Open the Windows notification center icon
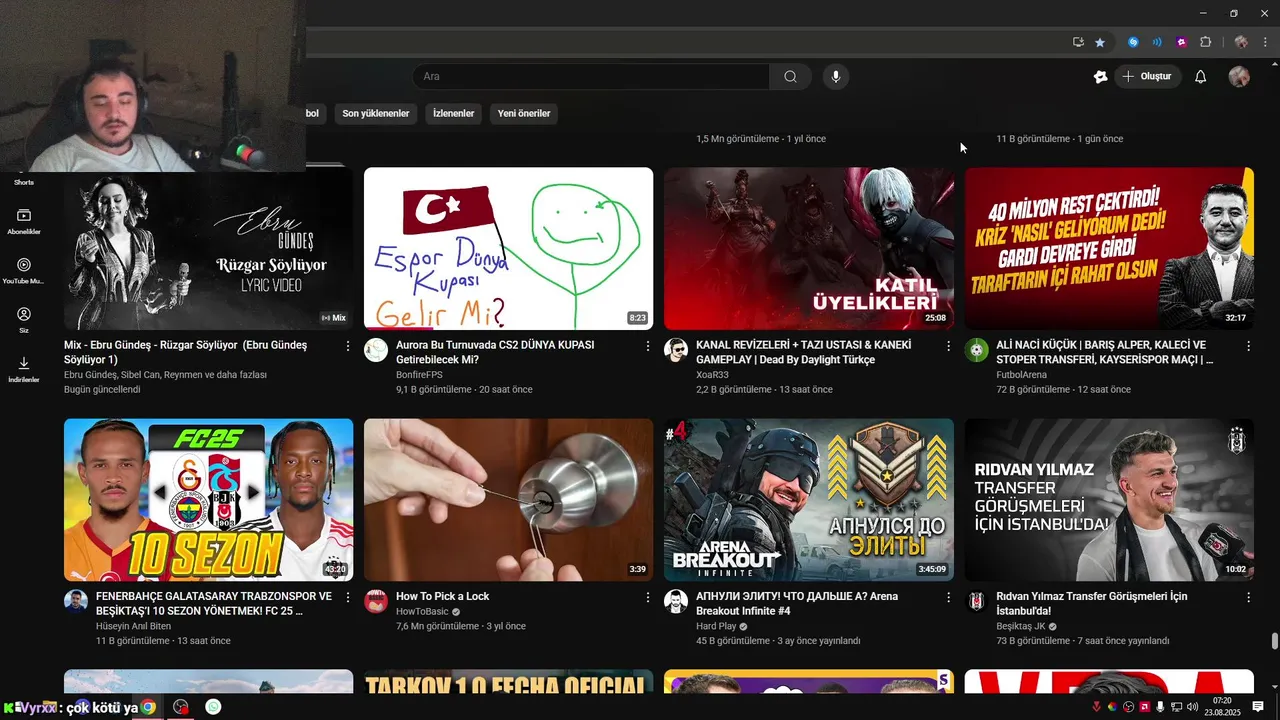Image resolution: width=1280 pixels, height=720 pixels. point(1259,707)
